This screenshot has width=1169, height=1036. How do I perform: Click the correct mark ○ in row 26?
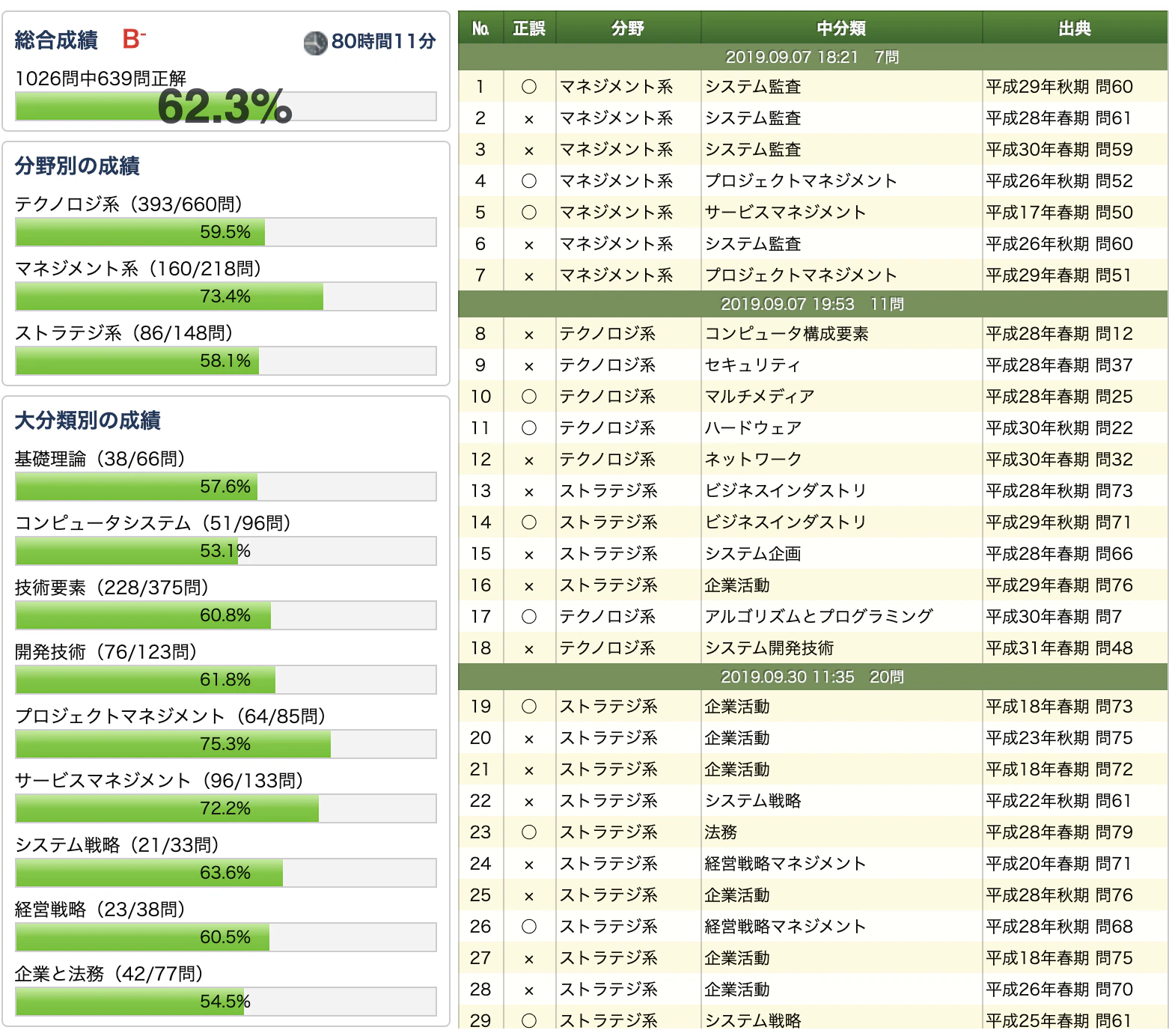click(x=529, y=927)
